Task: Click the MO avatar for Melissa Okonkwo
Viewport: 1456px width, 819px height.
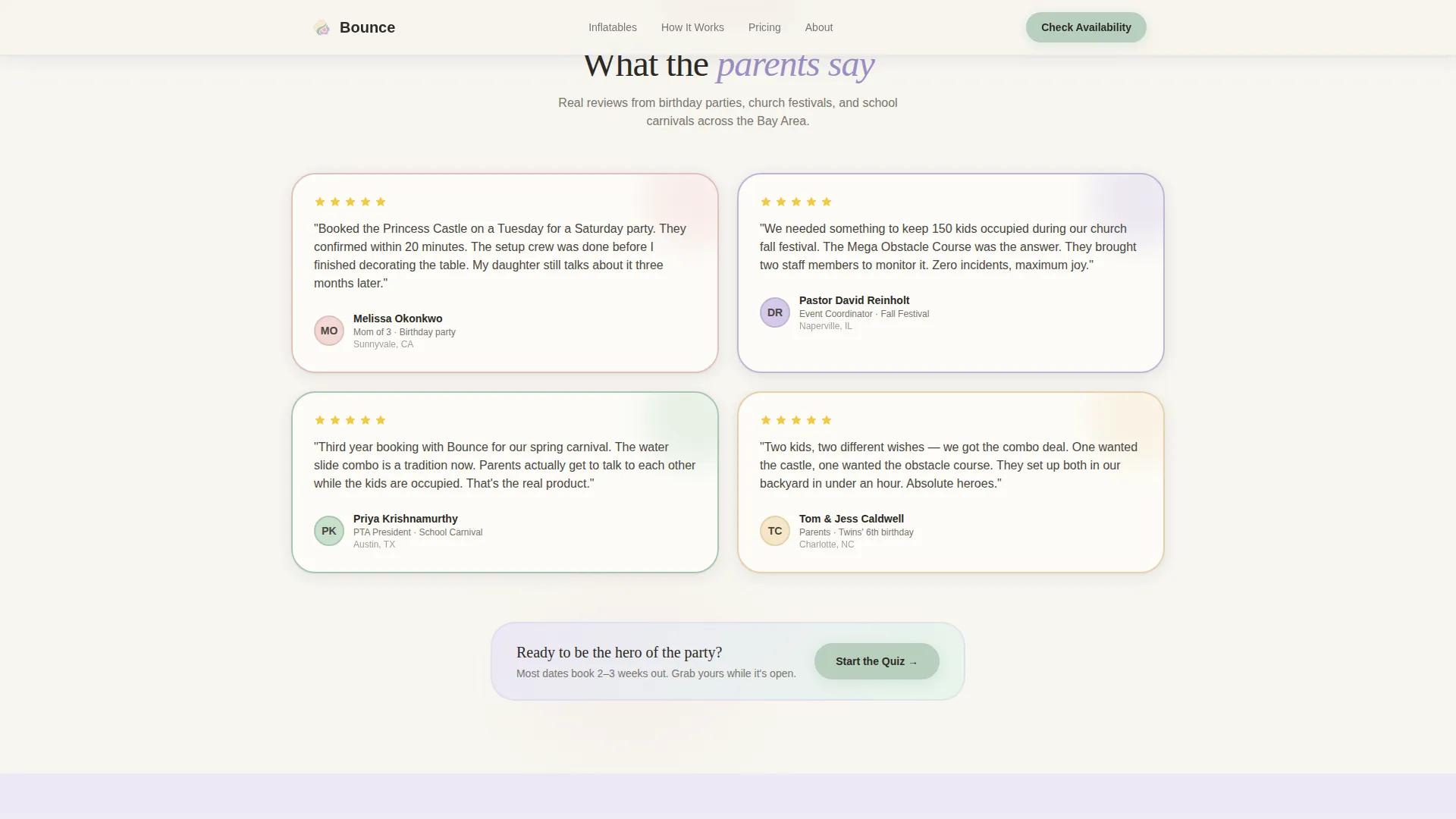Action: coord(329,331)
